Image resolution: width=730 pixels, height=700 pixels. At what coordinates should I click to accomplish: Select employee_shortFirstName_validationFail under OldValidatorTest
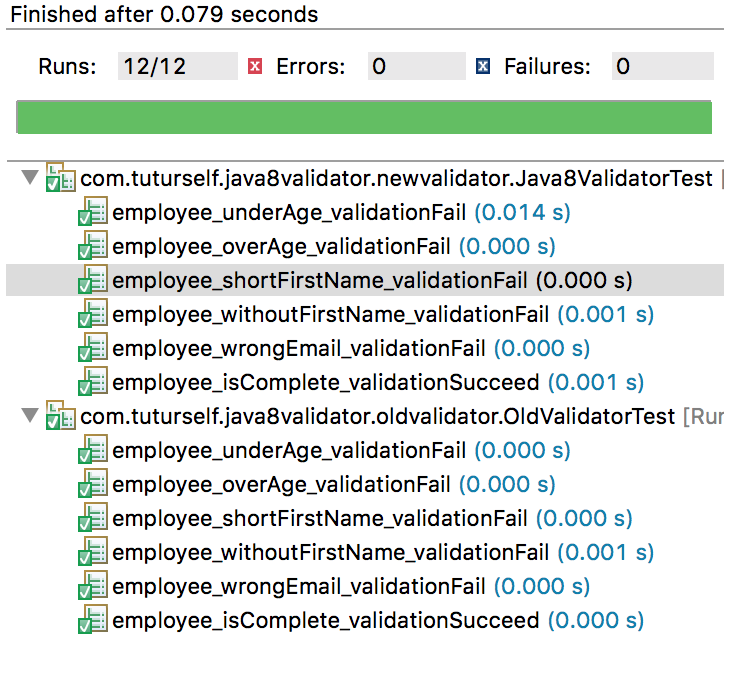[x=321, y=519]
